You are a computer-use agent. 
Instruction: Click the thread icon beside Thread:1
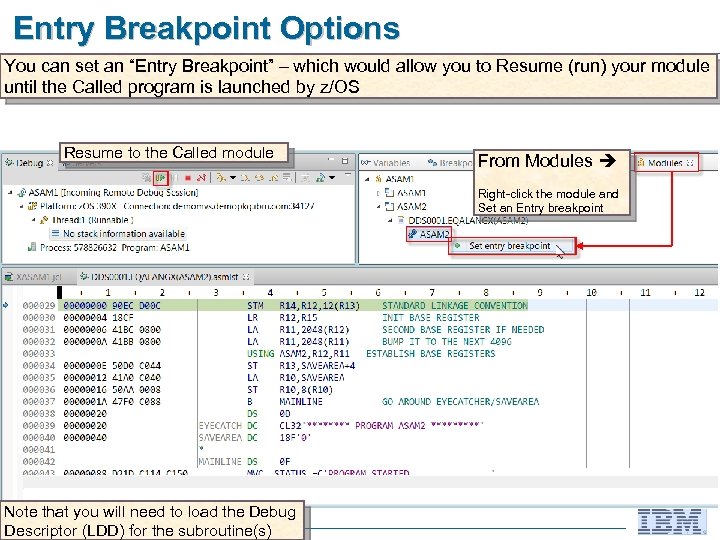tap(44, 220)
